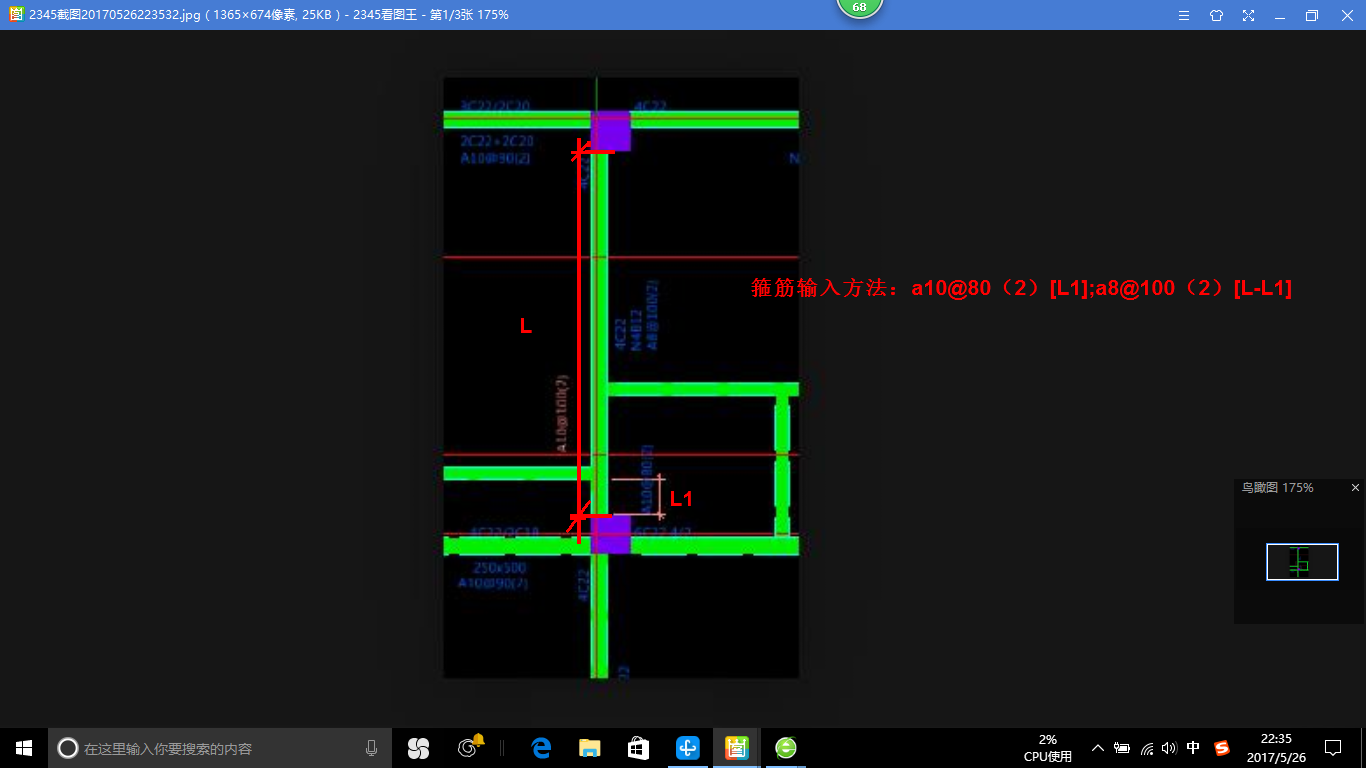Open File Explorer from taskbar
Image resolution: width=1366 pixels, height=768 pixels.
(590, 748)
